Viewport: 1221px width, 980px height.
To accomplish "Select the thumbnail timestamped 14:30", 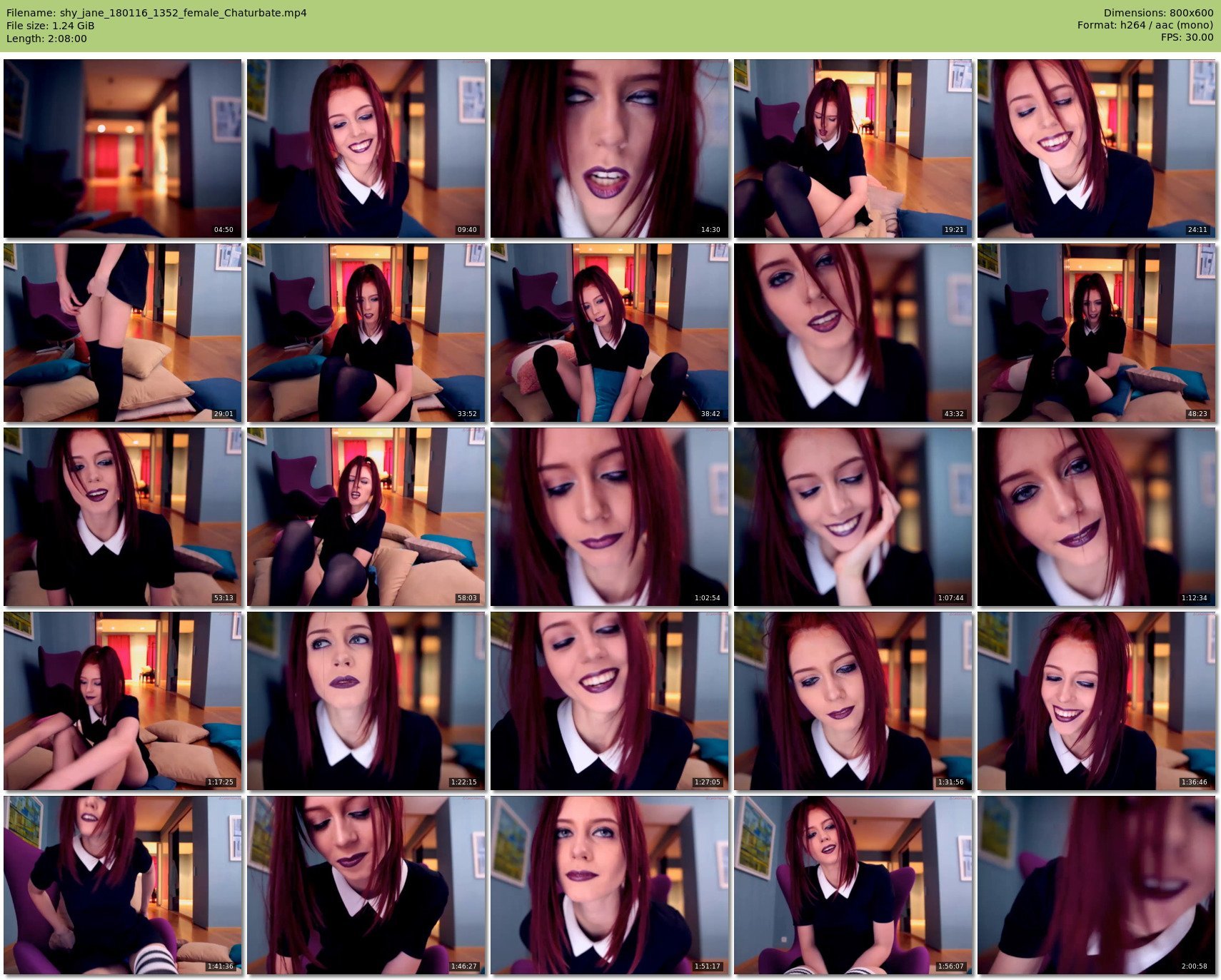I will pos(610,148).
